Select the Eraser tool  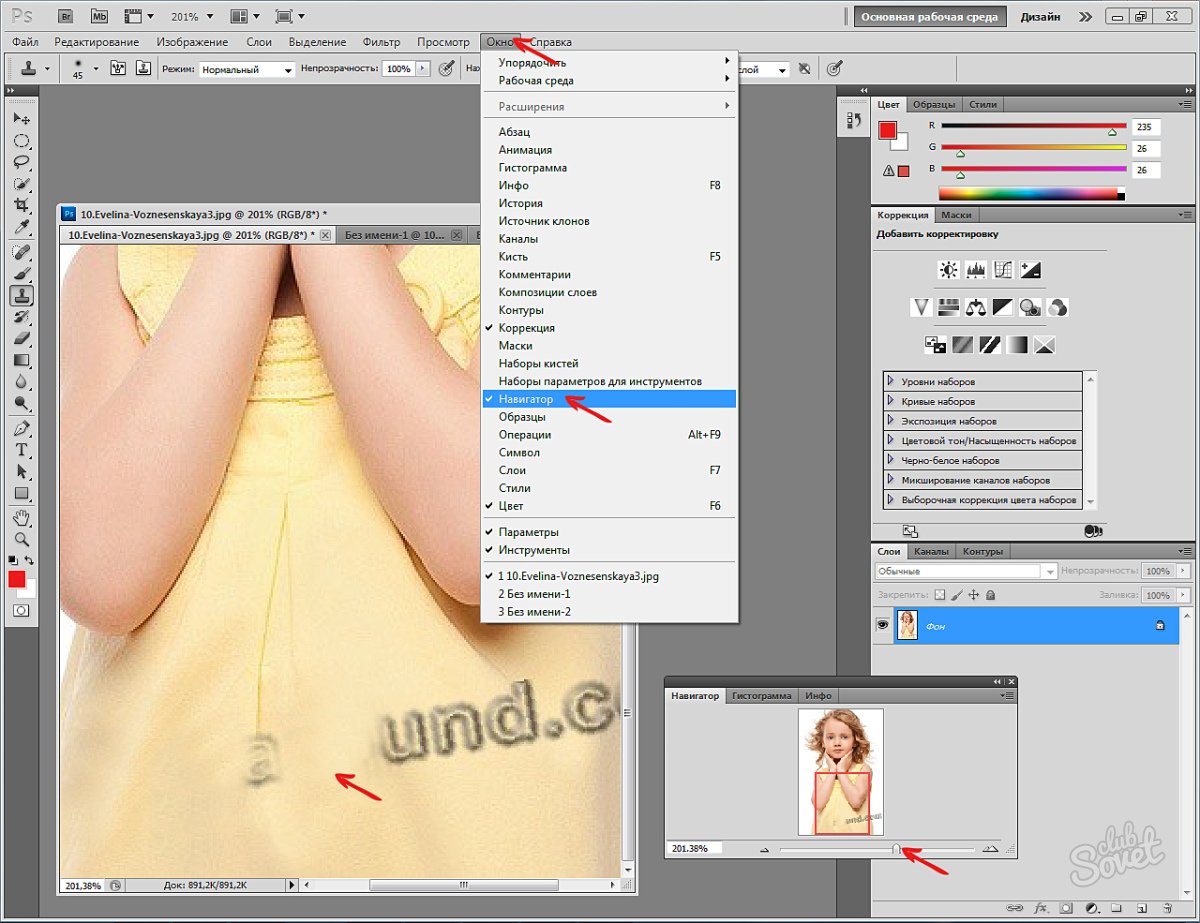coord(21,338)
